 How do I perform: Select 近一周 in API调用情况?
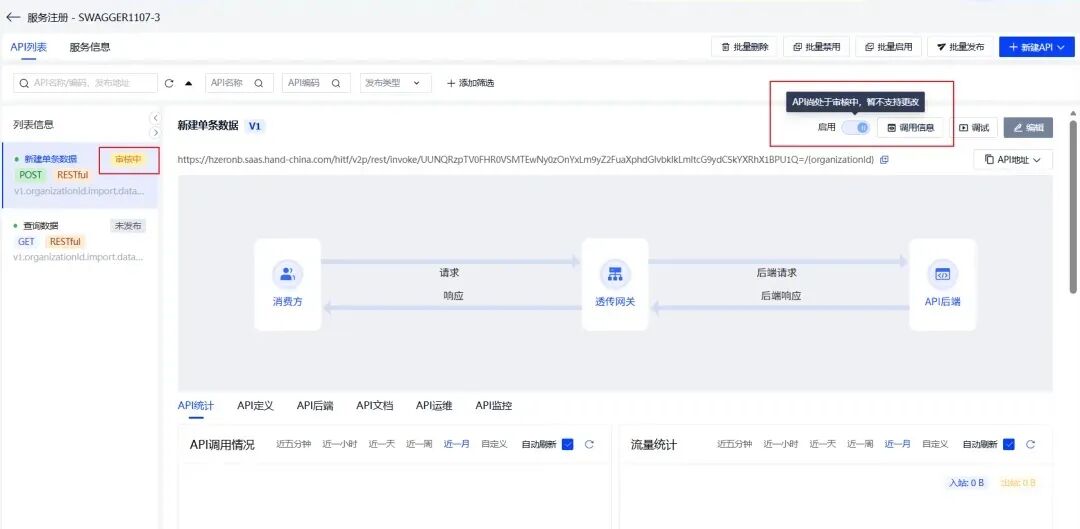click(x=419, y=444)
